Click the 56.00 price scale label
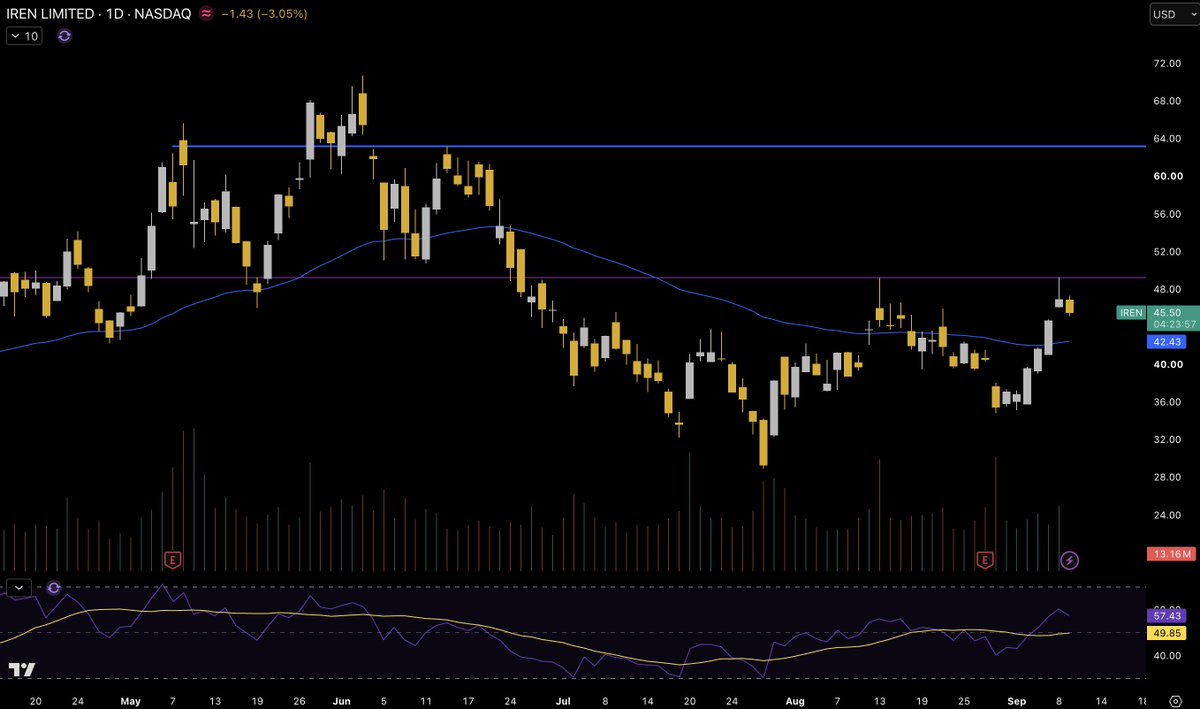 (x=1167, y=214)
